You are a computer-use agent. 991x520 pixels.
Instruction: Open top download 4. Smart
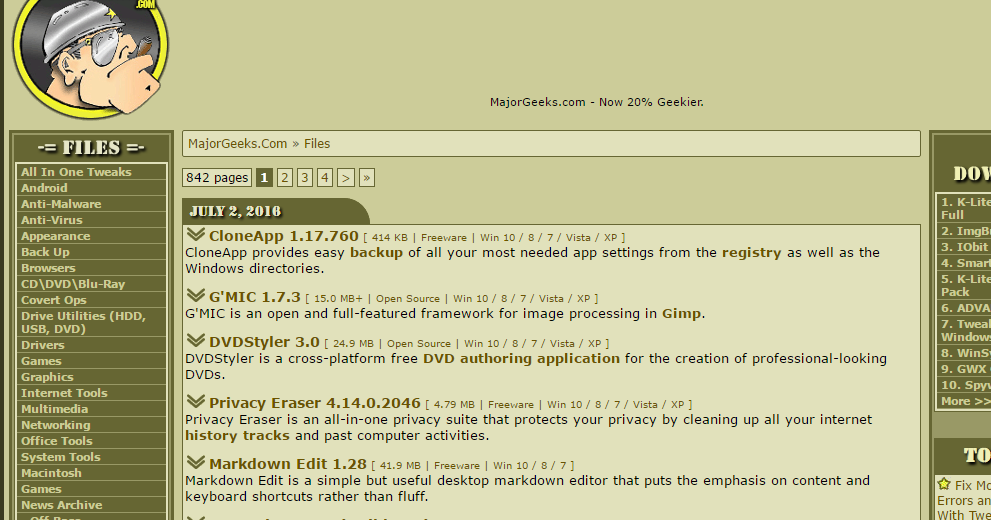(x=964, y=263)
